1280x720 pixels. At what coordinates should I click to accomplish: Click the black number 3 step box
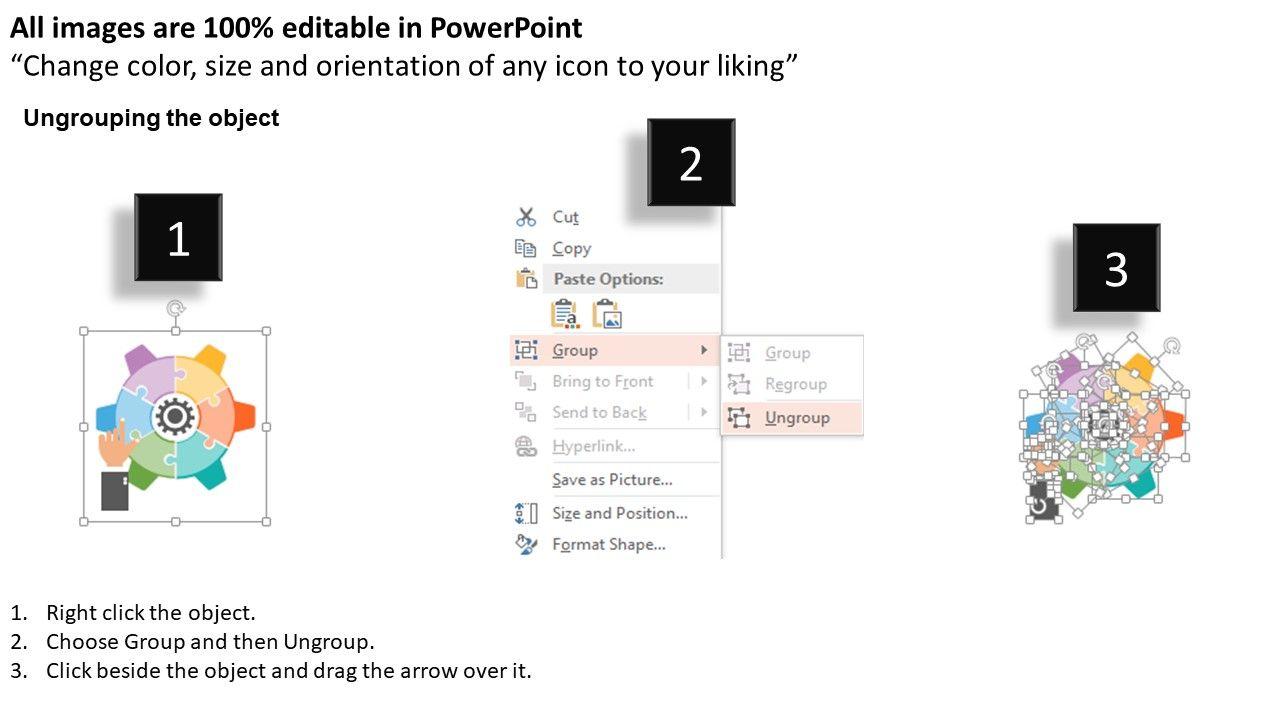pos(1116,267)
